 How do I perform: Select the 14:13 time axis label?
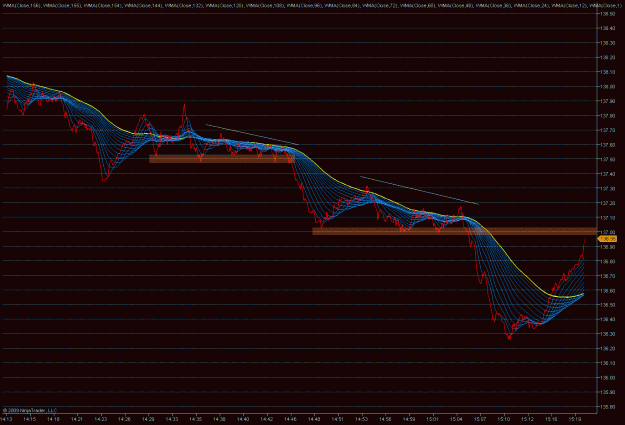[6, 419]
